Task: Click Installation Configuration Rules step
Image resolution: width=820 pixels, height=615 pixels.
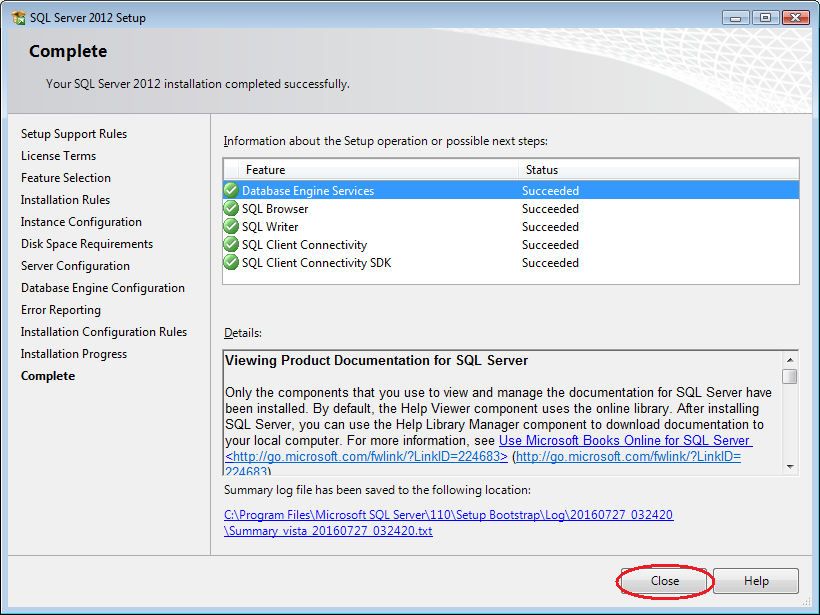Action: point(104,332)
